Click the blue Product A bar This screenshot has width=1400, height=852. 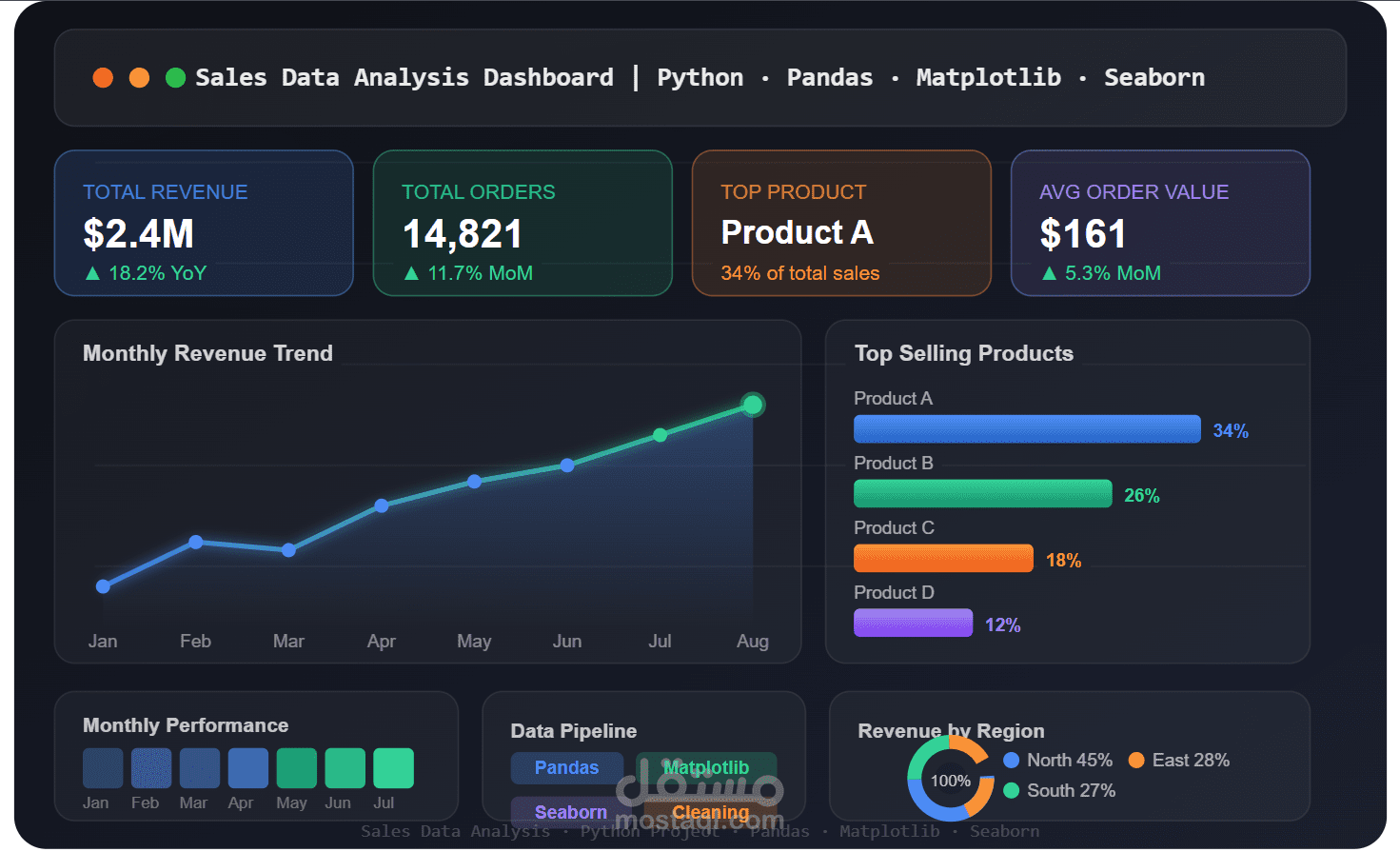pos(1027,429)
